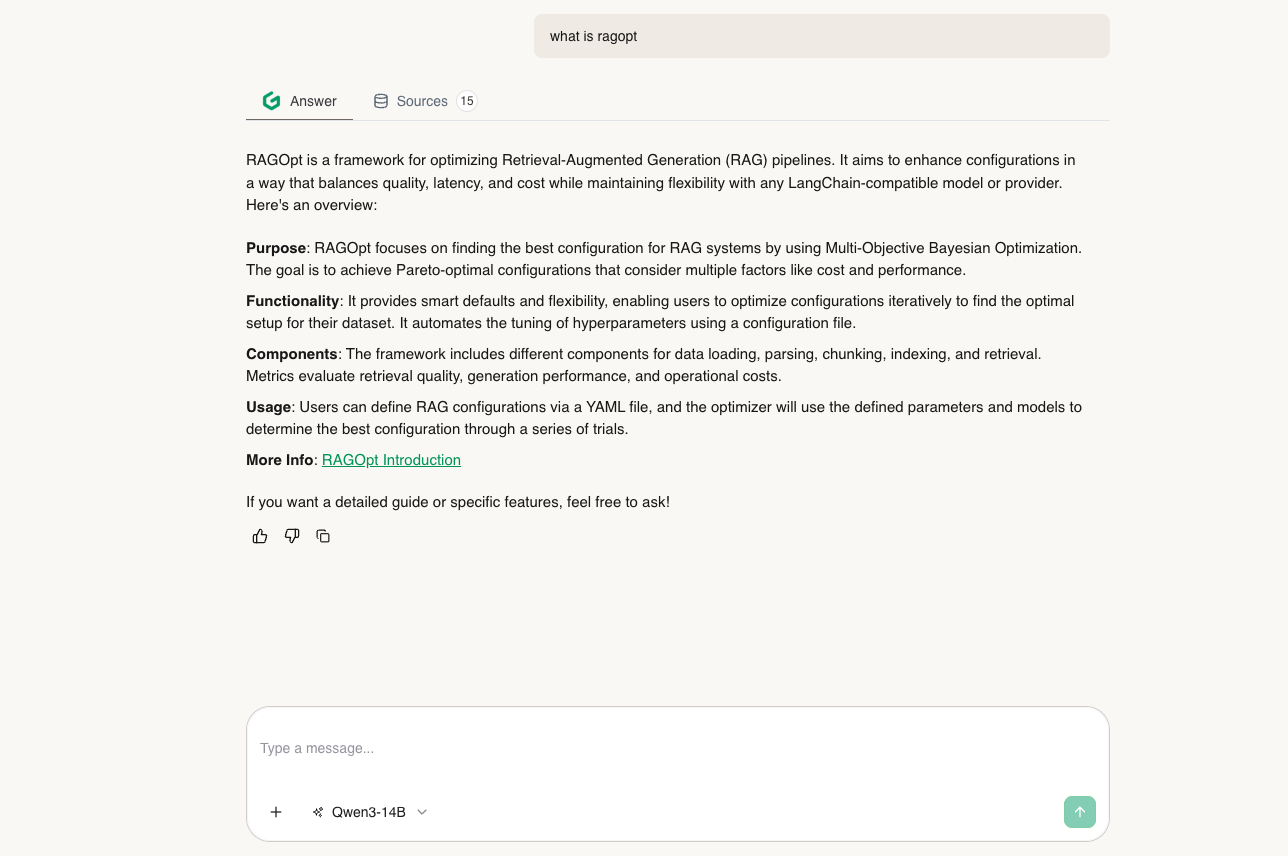The height and width of the screenshot is (856, 1288).
Task: Click the 'what is ragopt' message bubble
Action: click(822, 36)
